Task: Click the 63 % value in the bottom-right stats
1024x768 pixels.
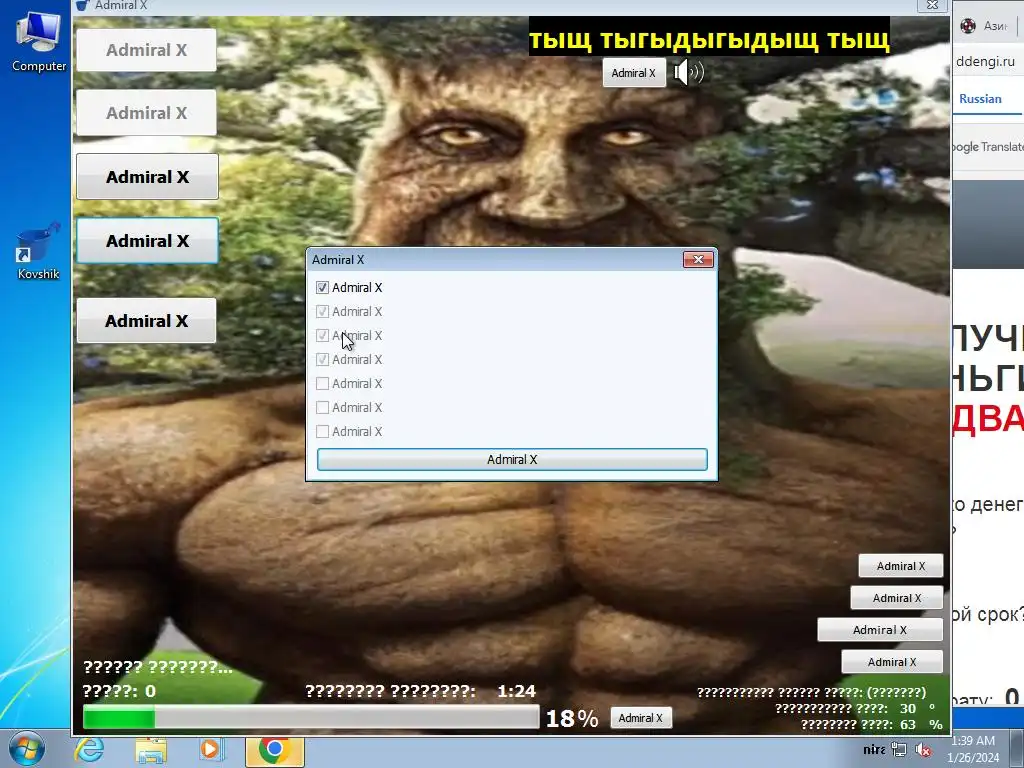Action: (921, 724)
